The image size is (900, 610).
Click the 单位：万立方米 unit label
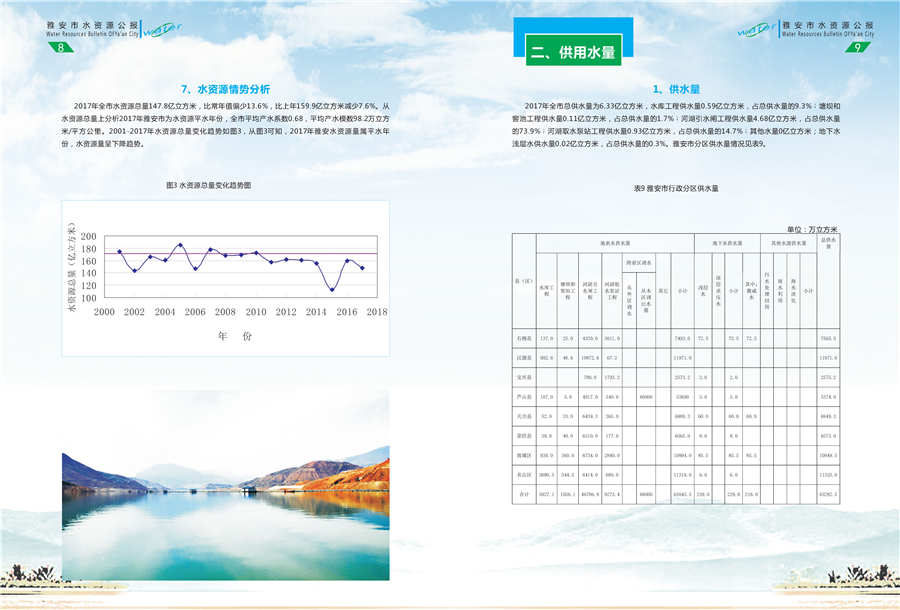tap(813, 229)
